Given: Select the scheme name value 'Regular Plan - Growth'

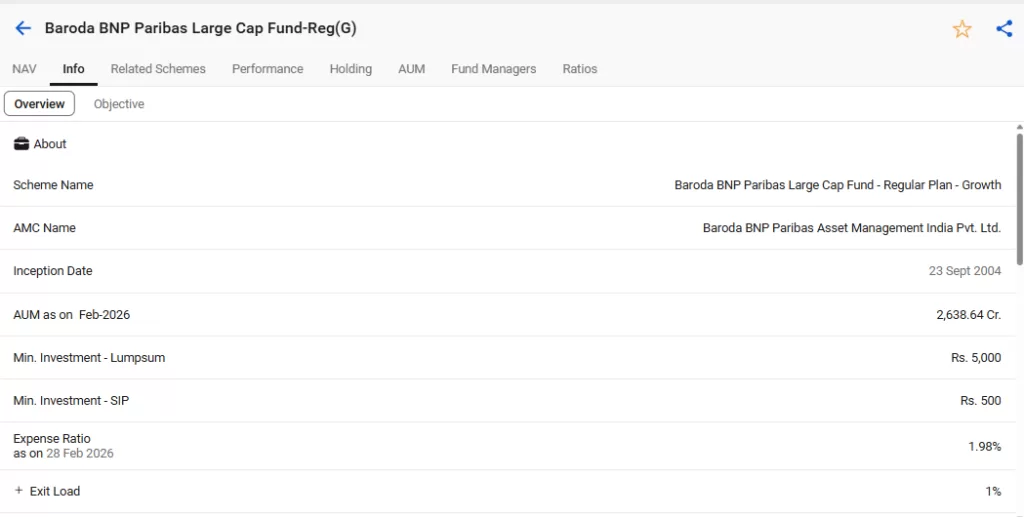Looking at the screenshot, I should click(942, 185).
